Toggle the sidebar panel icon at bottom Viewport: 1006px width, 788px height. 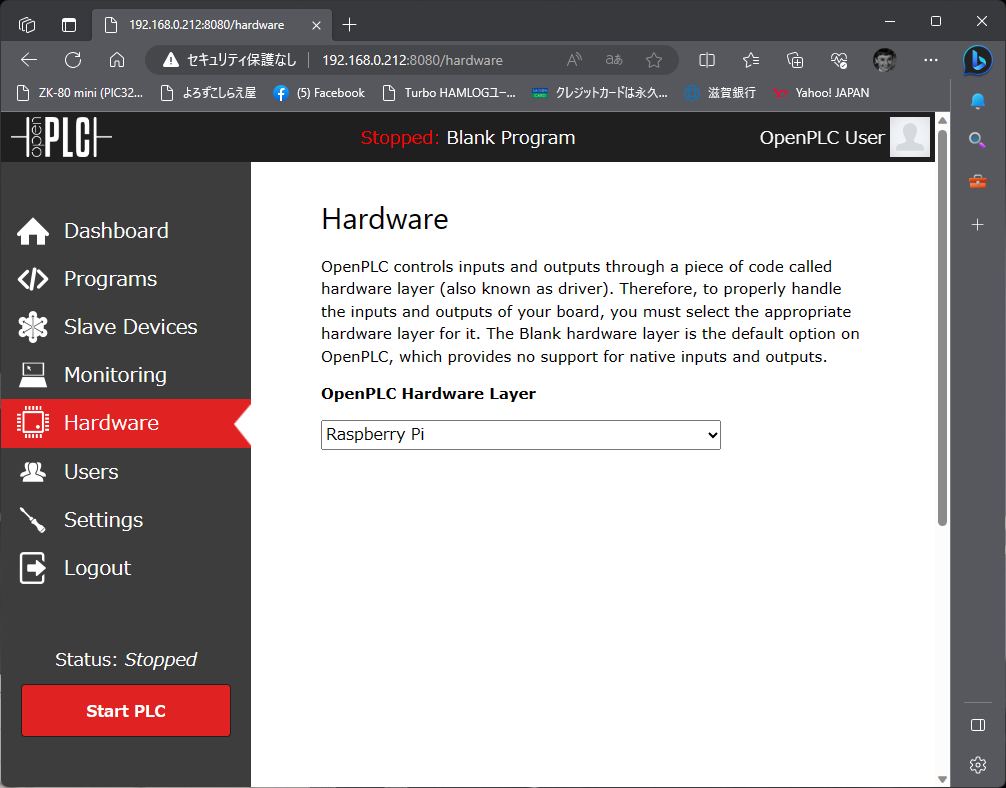[x=978, y=725]
